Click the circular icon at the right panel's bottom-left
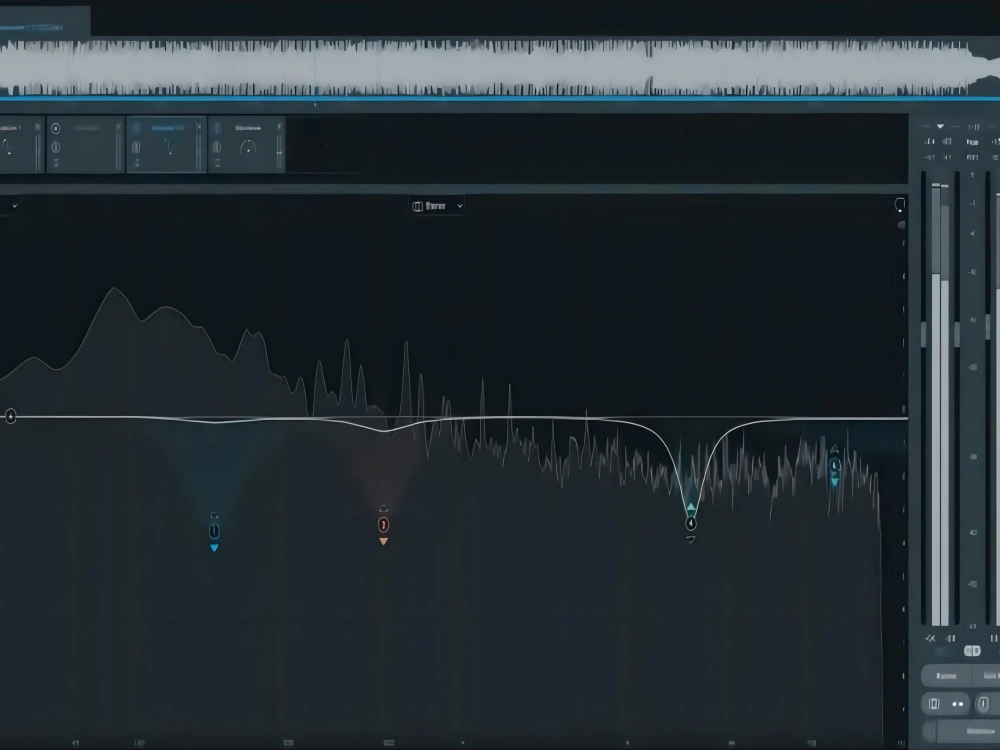This screenshot has width=1000, height=750. point(930,731)
